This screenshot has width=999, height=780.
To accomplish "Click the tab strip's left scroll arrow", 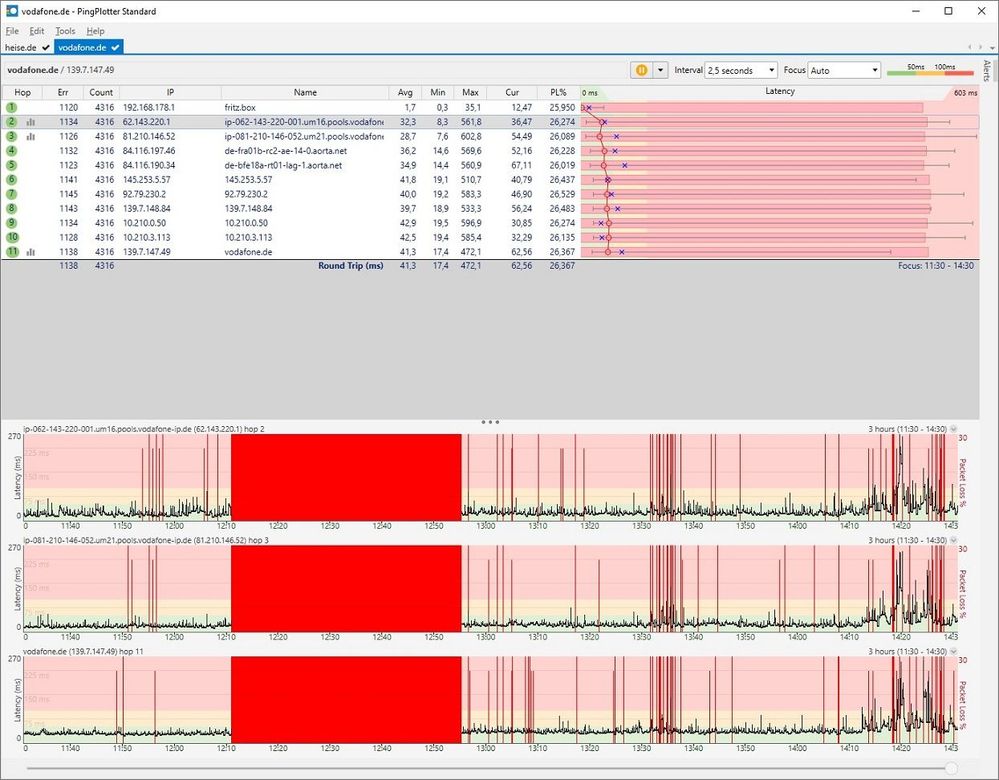I will coord(970,47).
